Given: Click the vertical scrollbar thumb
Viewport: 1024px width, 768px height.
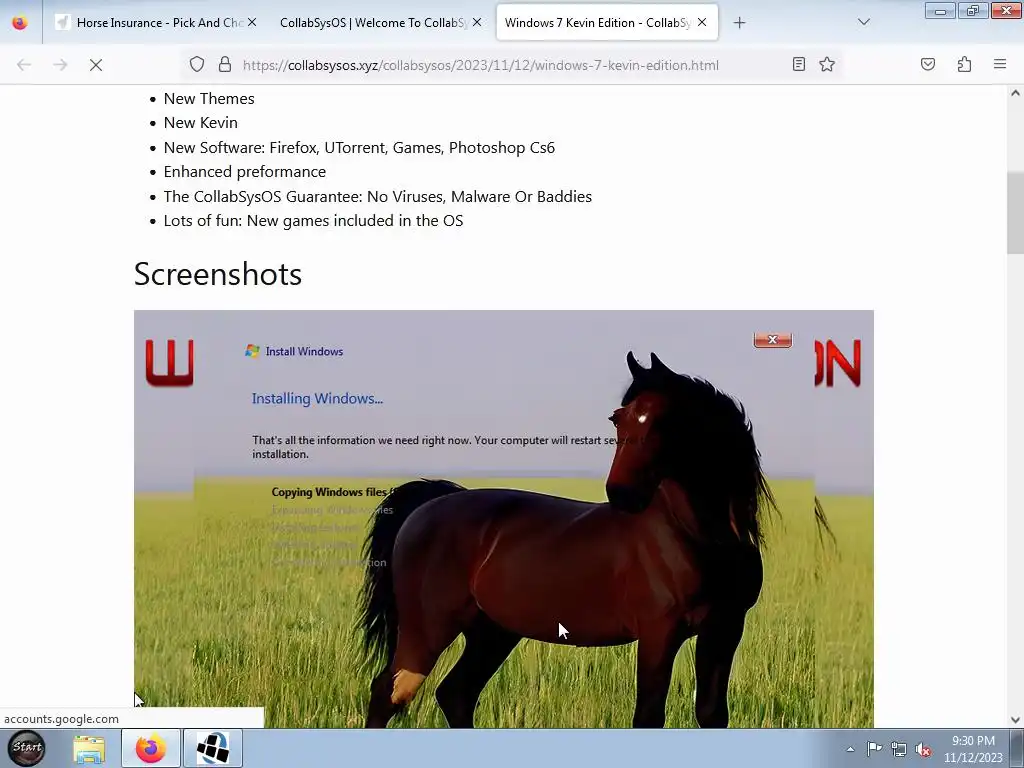Looking at the screenshot, I should pyautogui.click(x=1015, y=213).
